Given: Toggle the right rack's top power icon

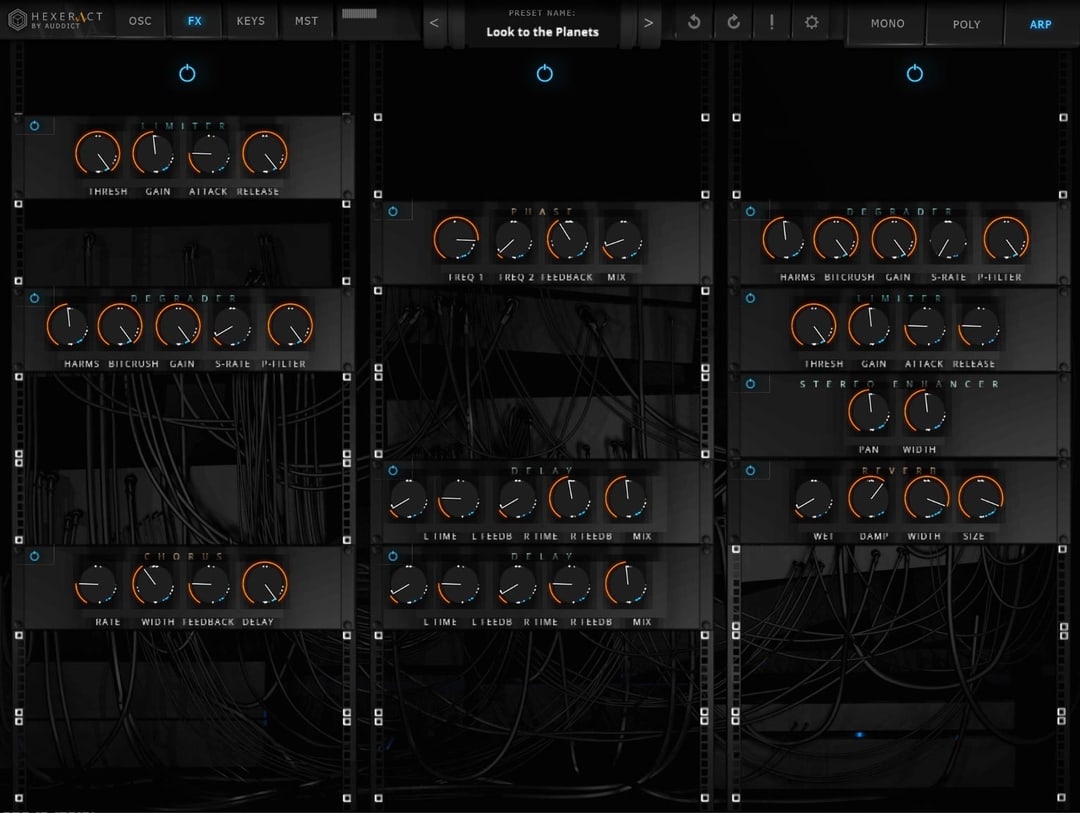Looking at the screenshot, I should (914, 73).
